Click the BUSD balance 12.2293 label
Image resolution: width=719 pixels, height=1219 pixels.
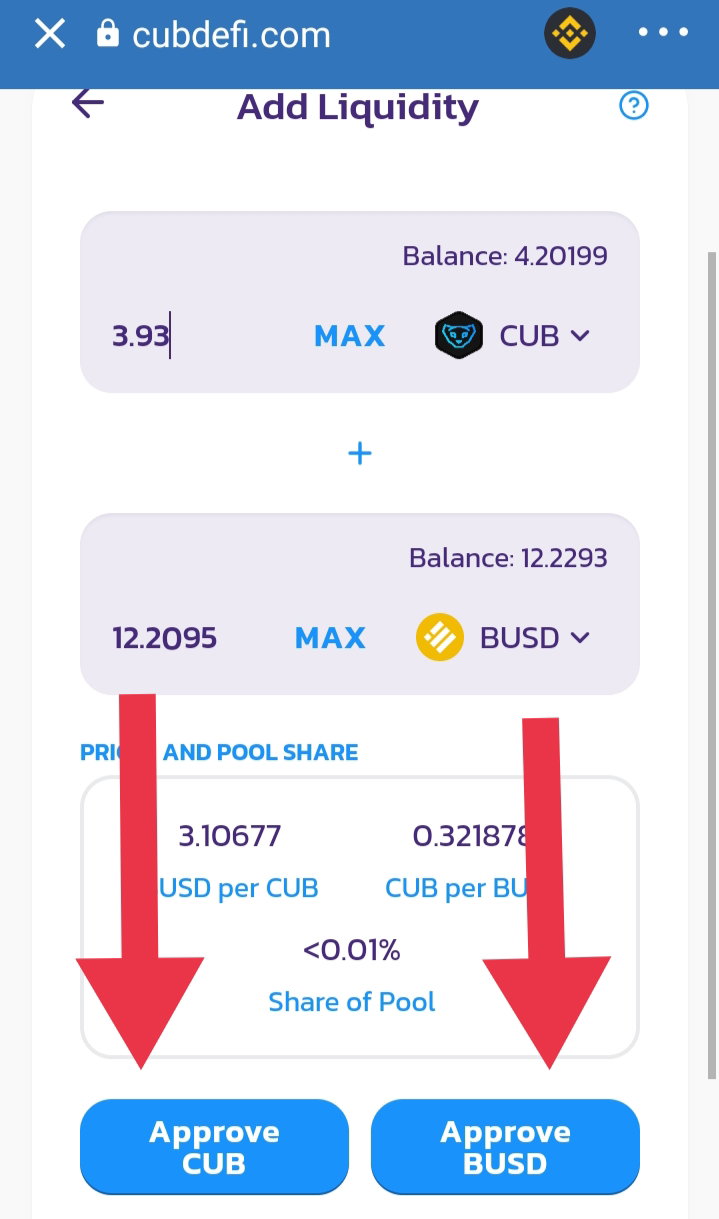click(508, 558)
